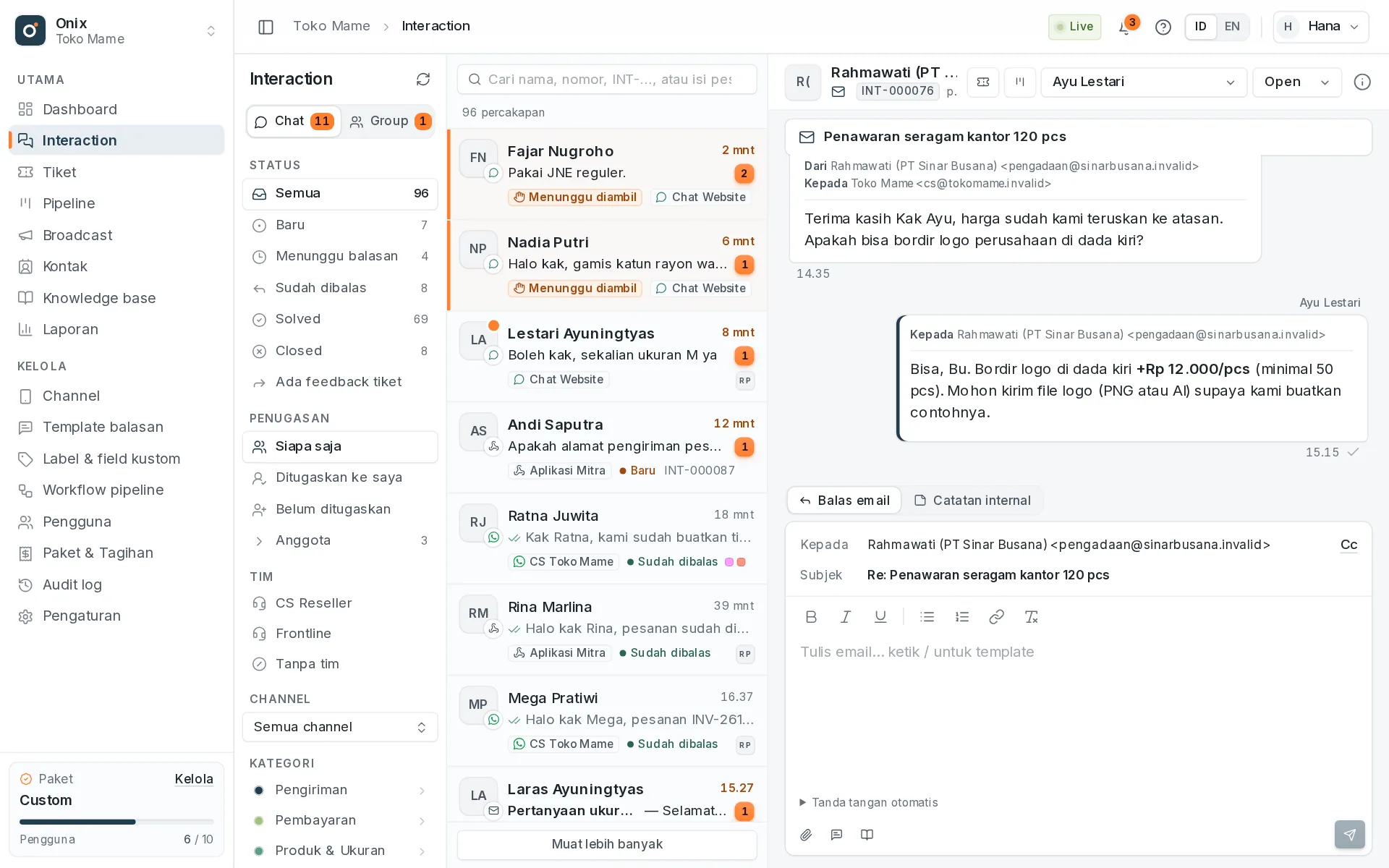Open Kontak from sidebar
The width and height of the screenshot is (1389, 868).
coord(116,266)
